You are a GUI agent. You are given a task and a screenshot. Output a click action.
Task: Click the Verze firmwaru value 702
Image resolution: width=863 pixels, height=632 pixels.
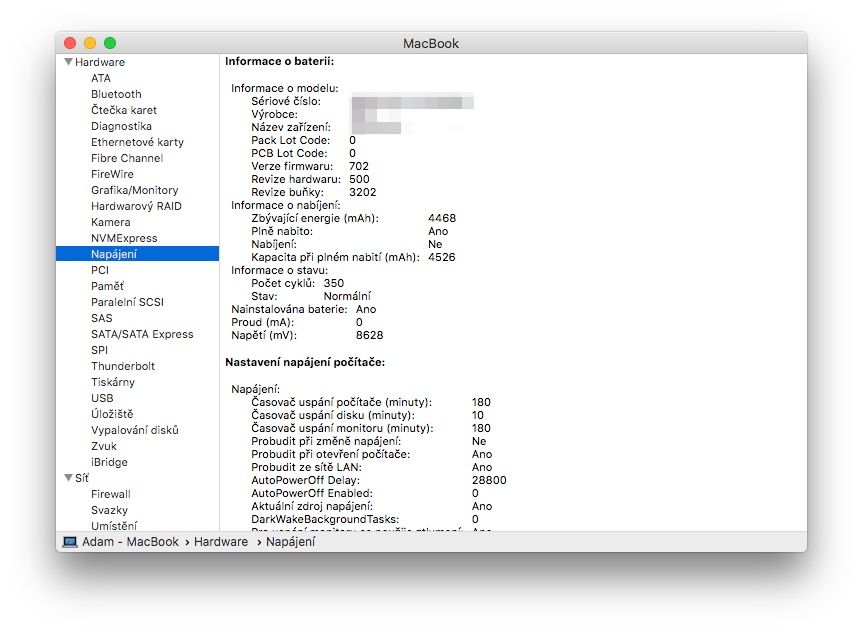coord(359,166)
